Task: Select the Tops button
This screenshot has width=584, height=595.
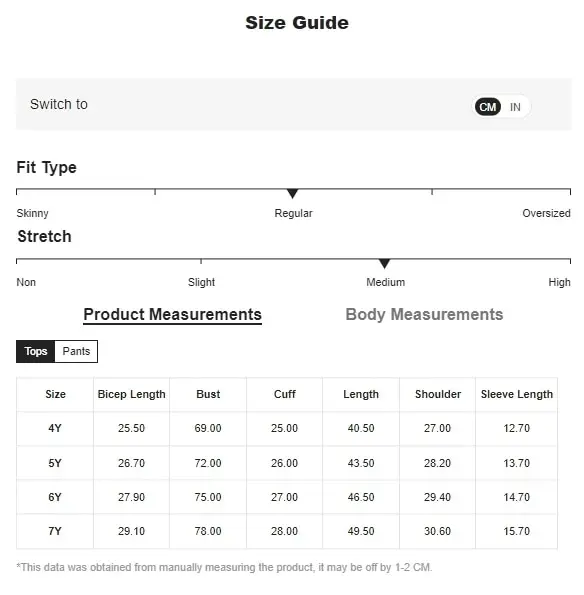Action: click(36, 351)
